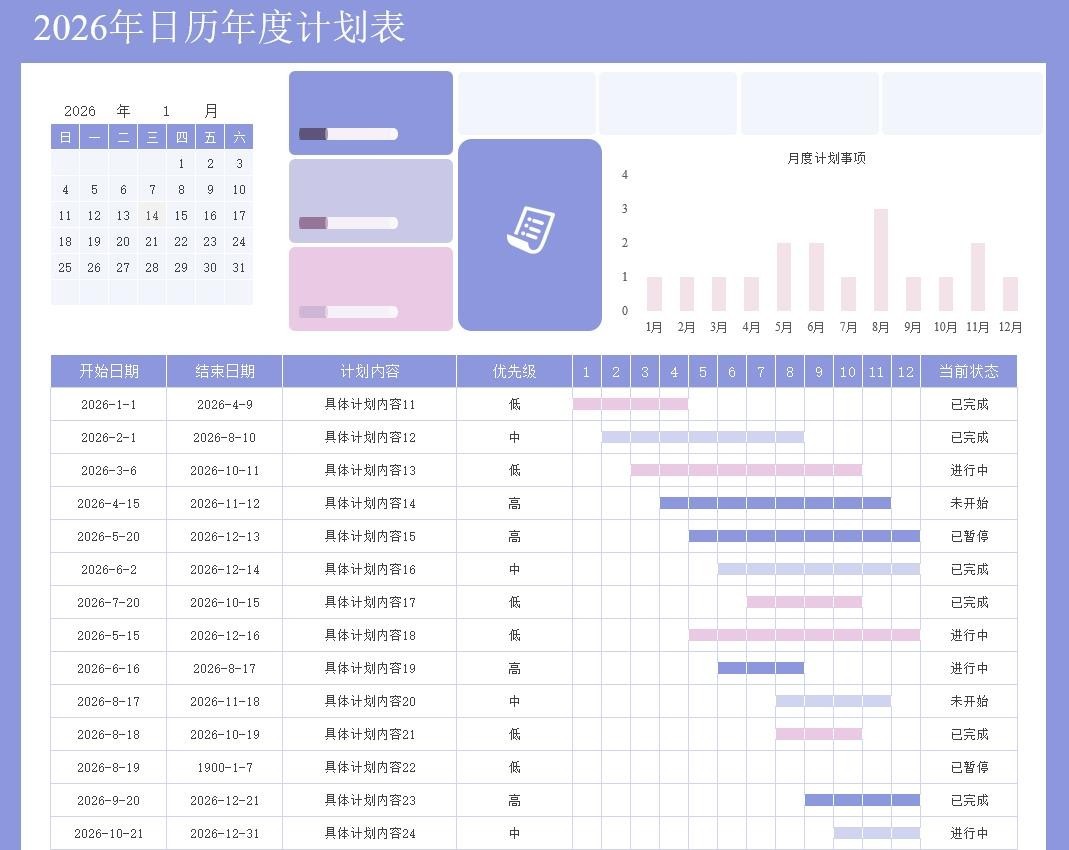Select day 14 in the January calendar
The height and width of the screenshot is (850, 1069).
click(152, 216)
